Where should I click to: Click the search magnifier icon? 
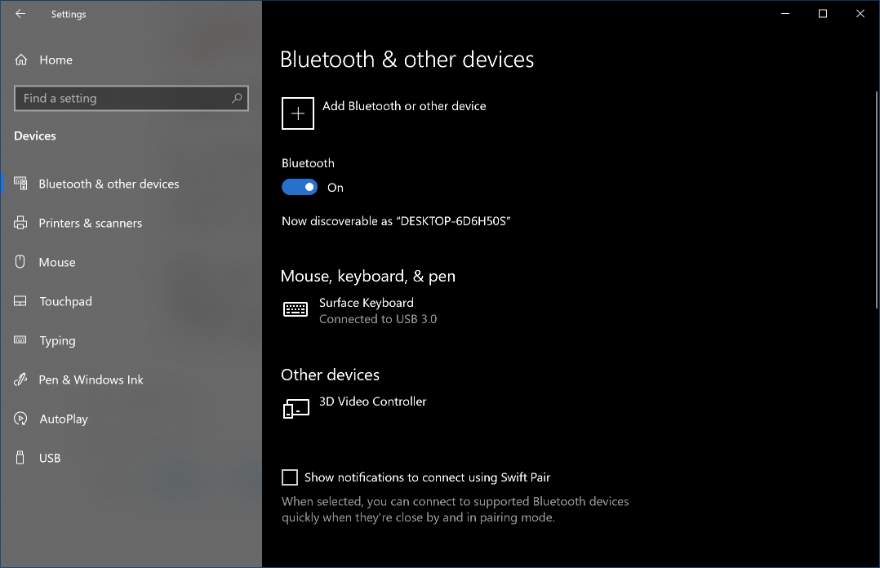click(x=237, y=98)
